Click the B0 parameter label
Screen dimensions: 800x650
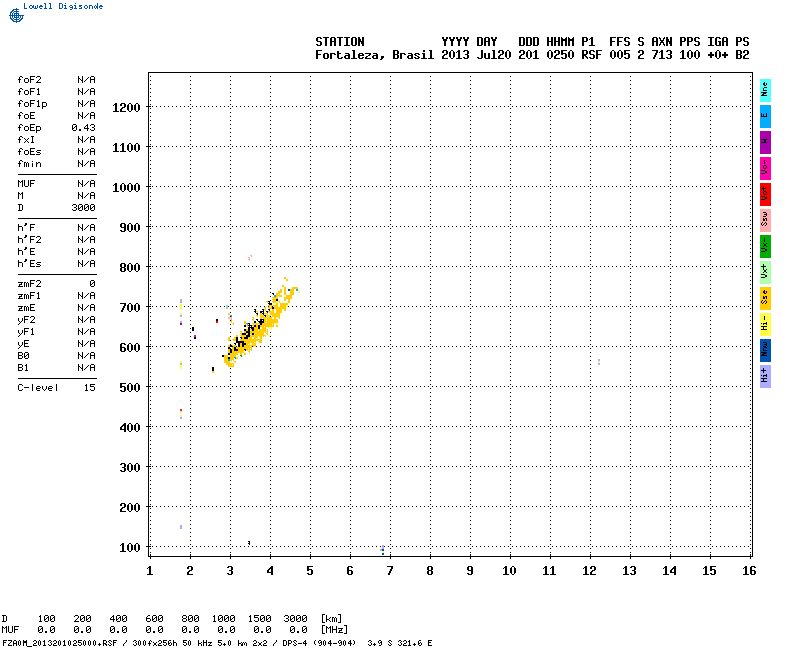click(23, 356)
